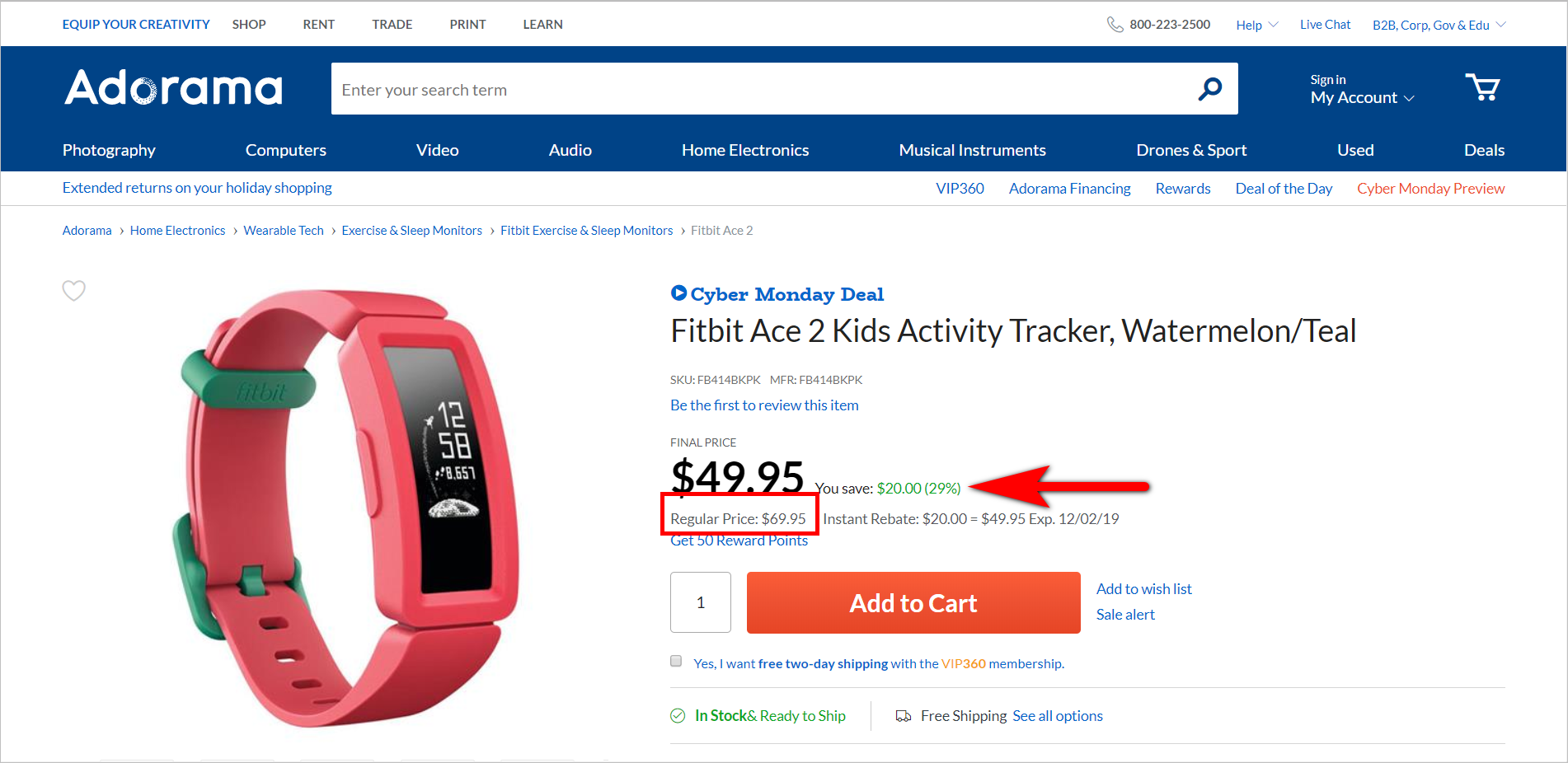1568x763 pixels.
Task: Click the heart icon to favorite the product
Action: point(73,290)
